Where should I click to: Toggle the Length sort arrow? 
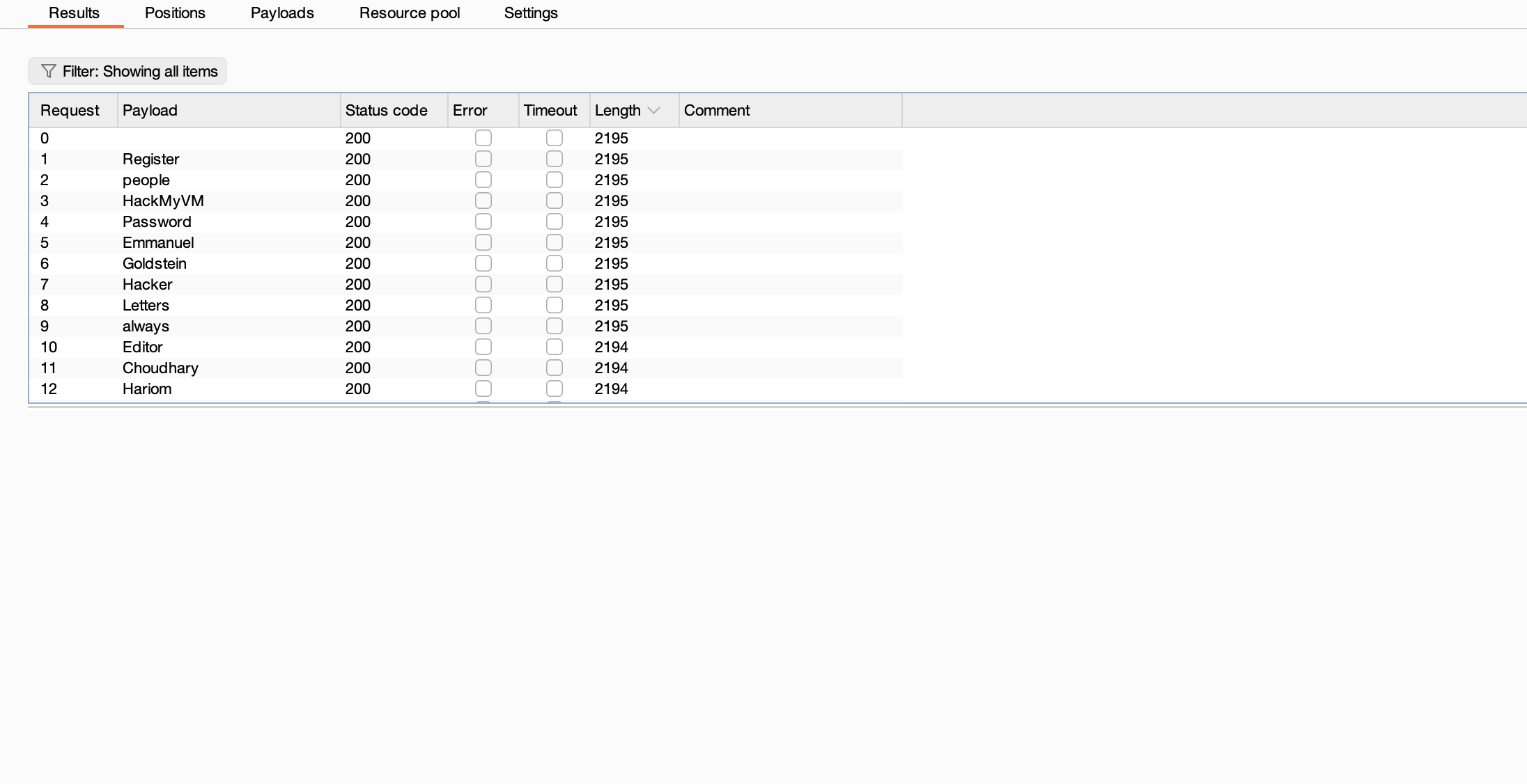coord(653,111)
